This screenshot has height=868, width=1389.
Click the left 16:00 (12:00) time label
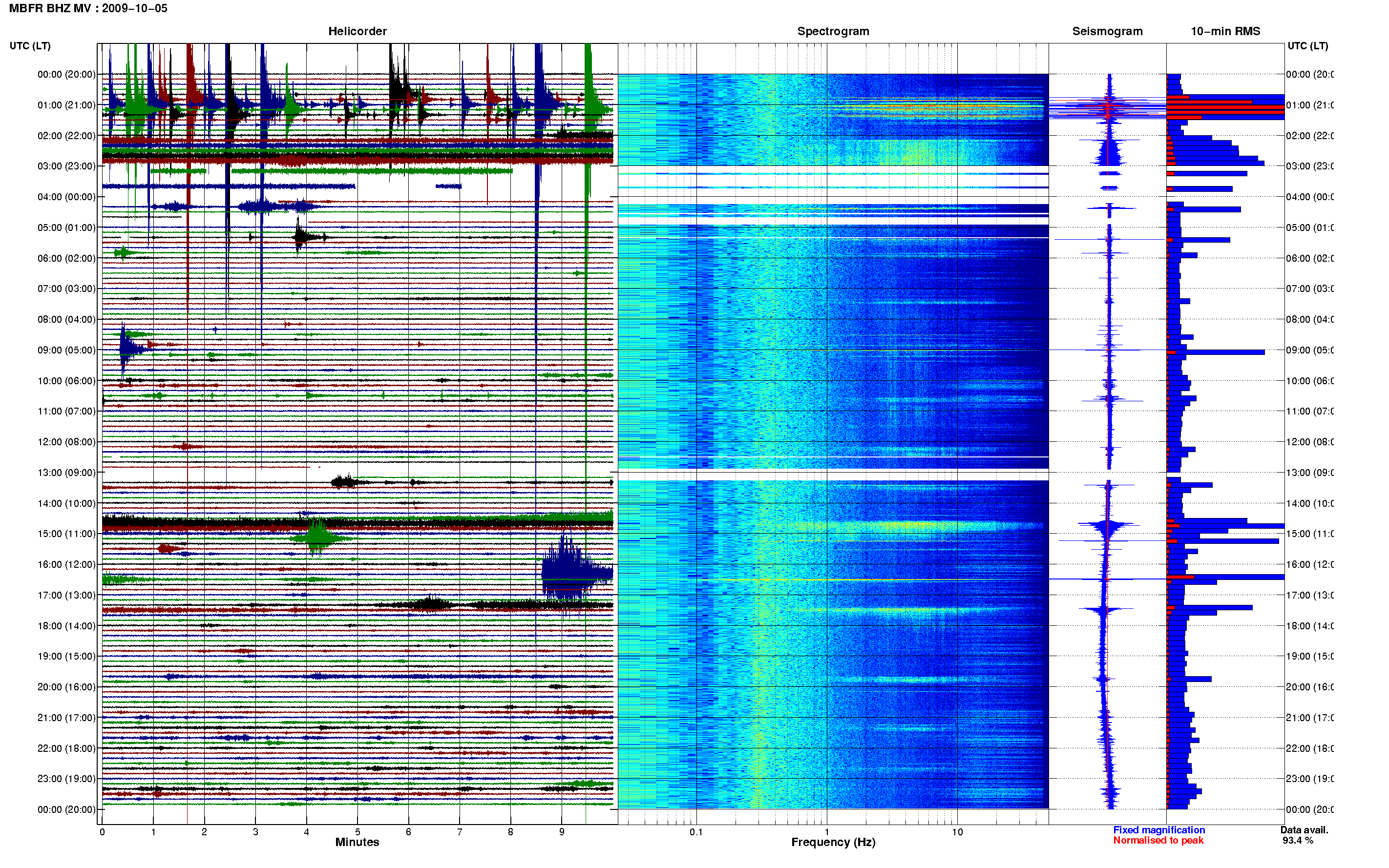(x=66, y=564)
